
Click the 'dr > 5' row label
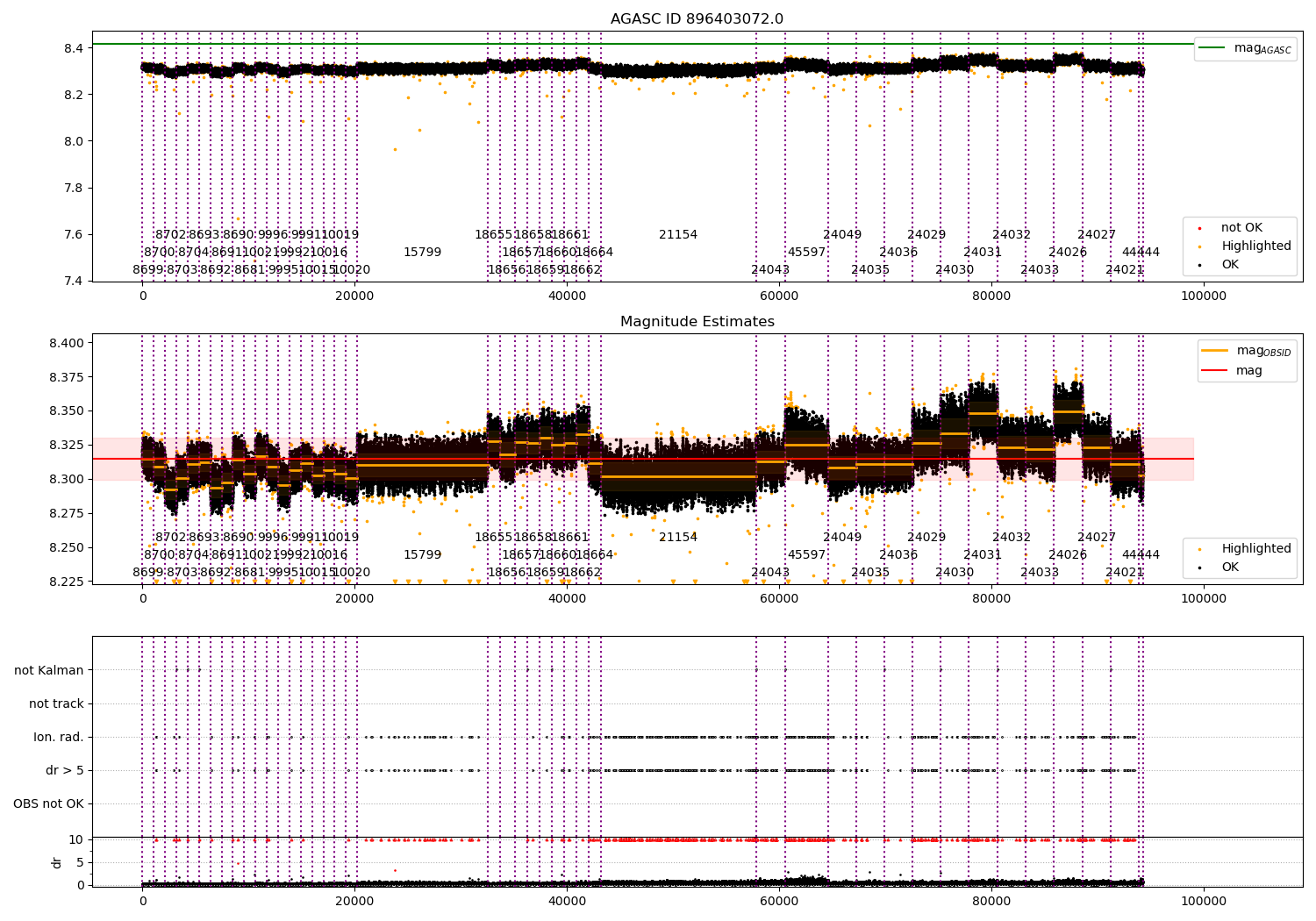[65, 770]
